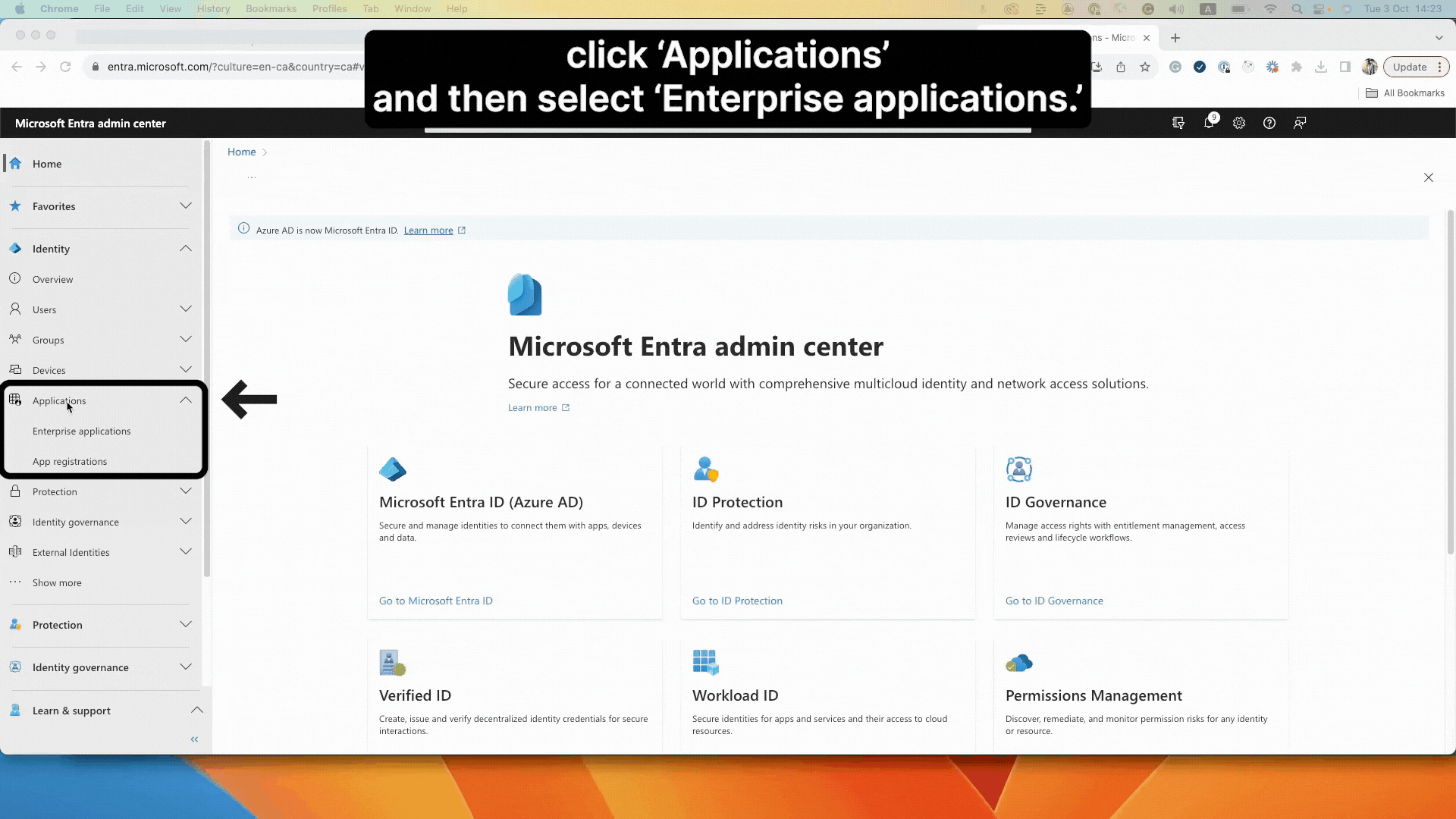Open the Settings gear in Entra admin center
Image resolution: width=1456 pixels, height=819 pixels.
pyautogui.click(x=1239, y=123)
